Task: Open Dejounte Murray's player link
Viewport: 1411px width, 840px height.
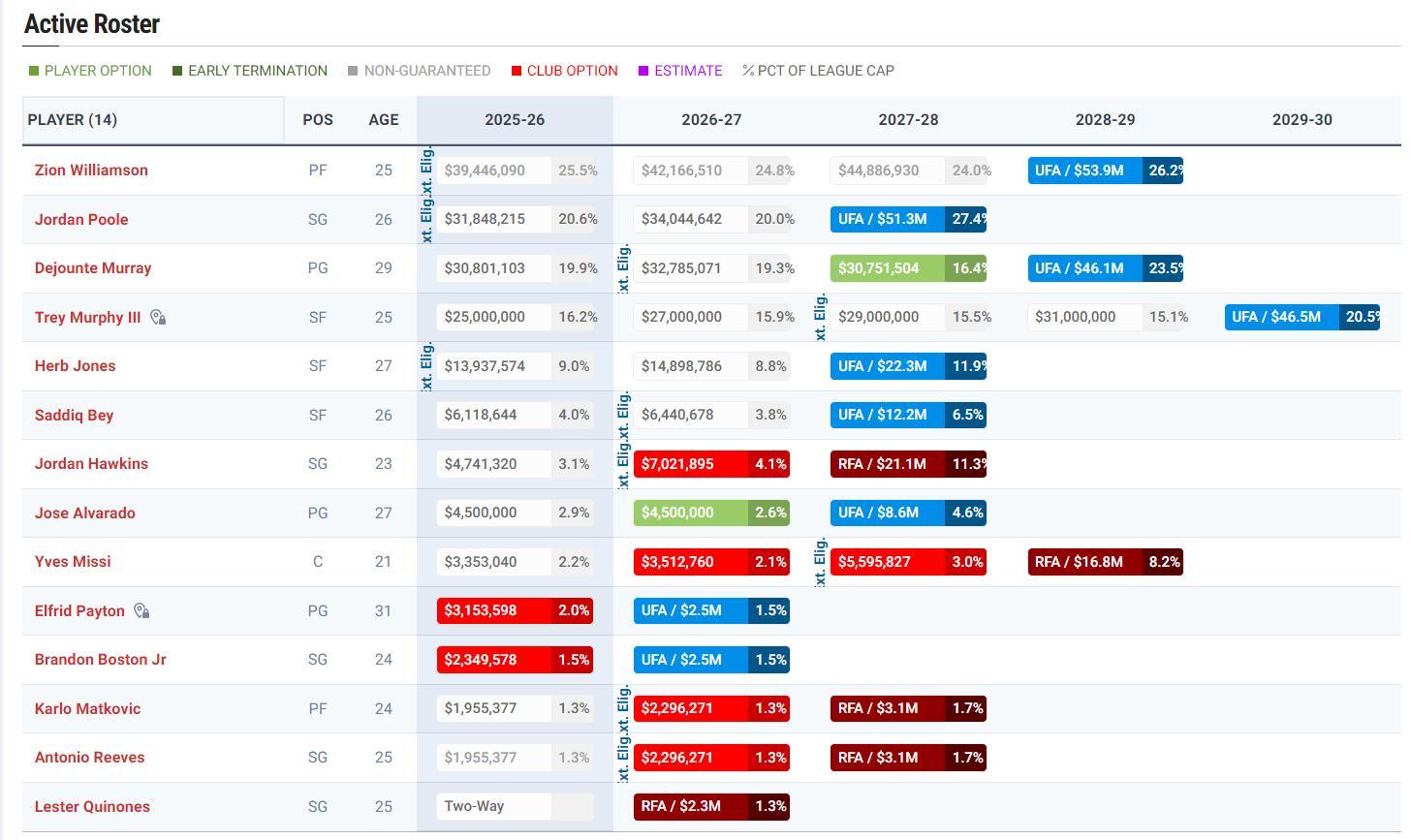Action: pyautogui.click(x=92, y=268)
